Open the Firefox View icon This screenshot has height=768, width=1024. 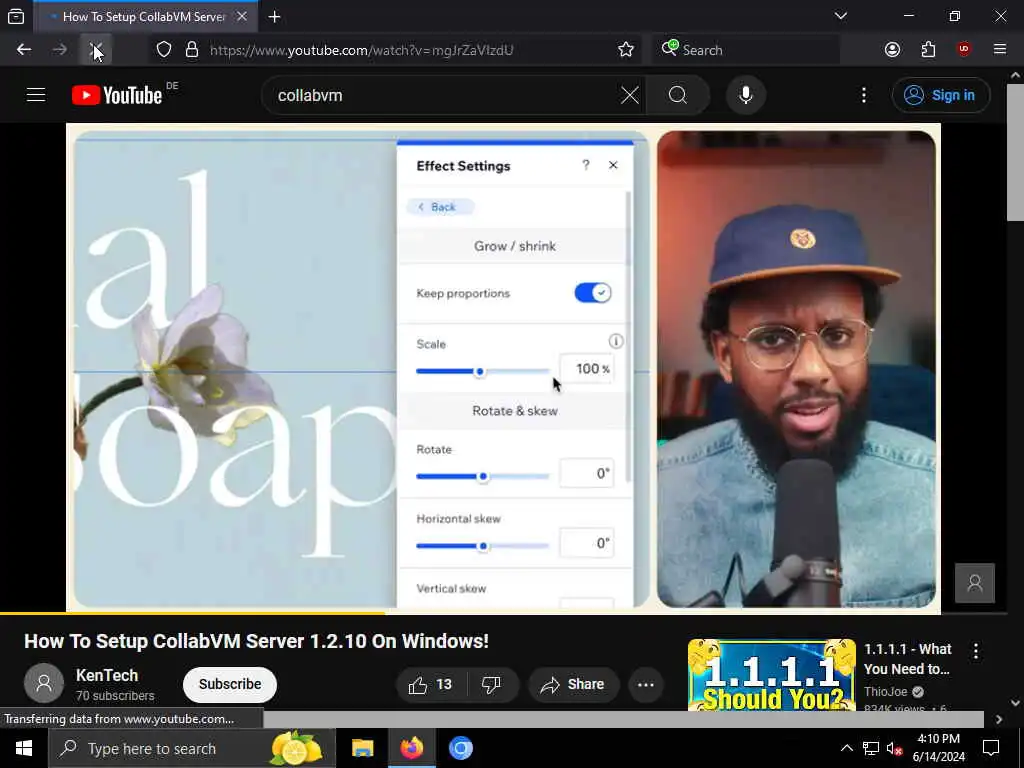(x=16, y=16)
